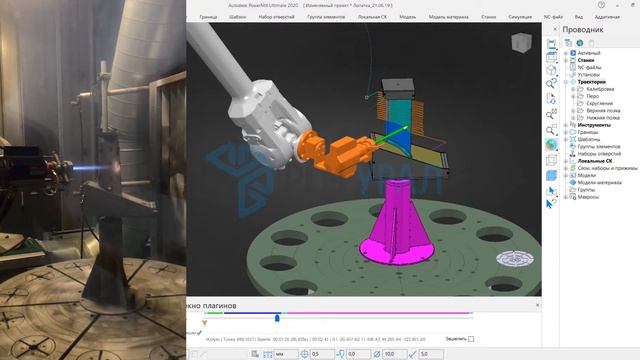Select Модели материала tree item
The image size is (640, 360).
(x=600, y=182)
